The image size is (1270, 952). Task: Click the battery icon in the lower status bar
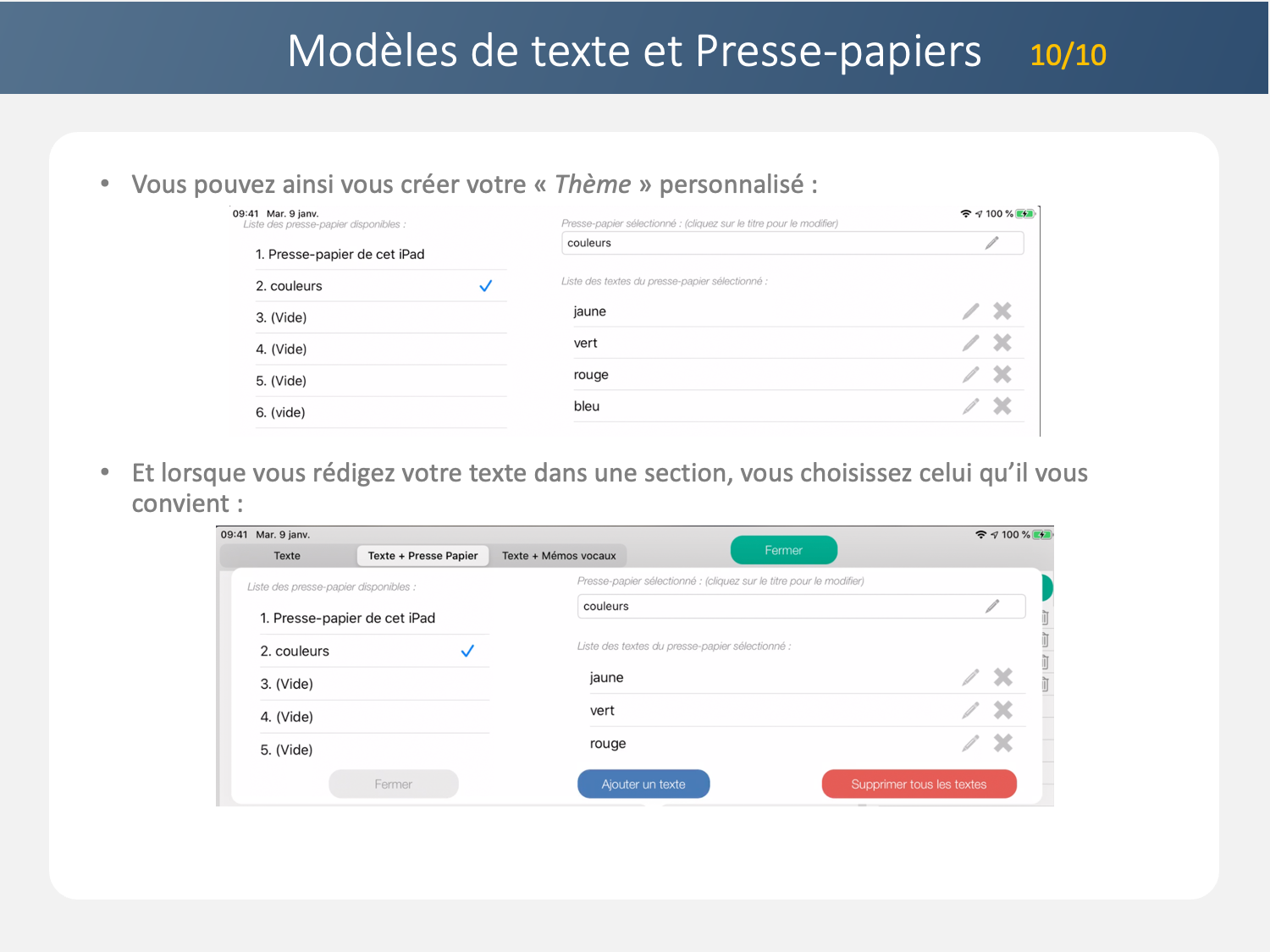click(1041, 535)
